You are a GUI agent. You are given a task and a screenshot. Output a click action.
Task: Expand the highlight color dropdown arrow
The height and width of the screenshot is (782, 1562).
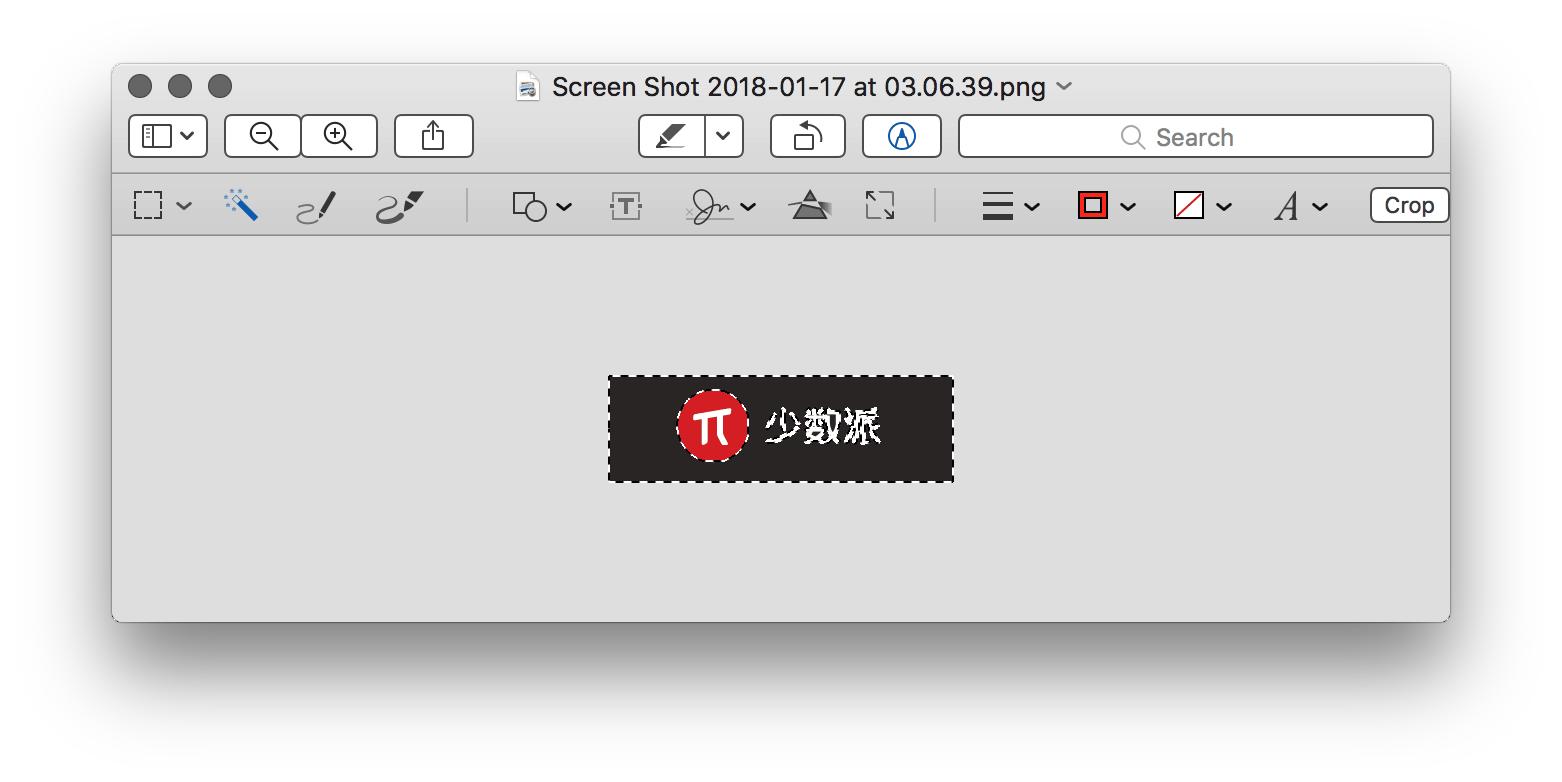coord(724,136)
